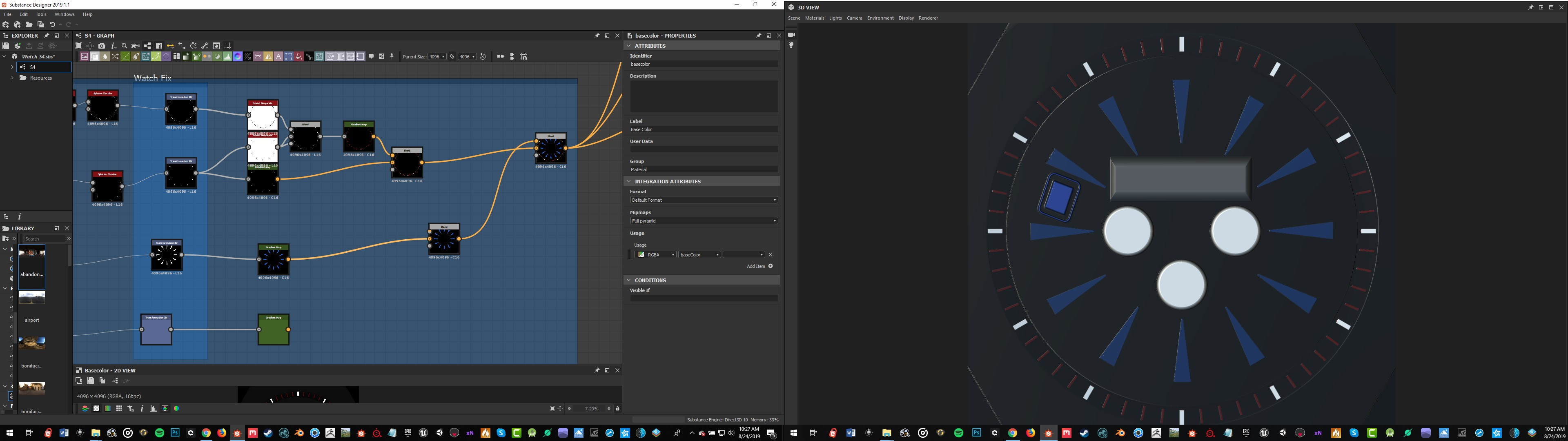
Task: Save the 2D view image with disk icon
Action: [90, 381]
